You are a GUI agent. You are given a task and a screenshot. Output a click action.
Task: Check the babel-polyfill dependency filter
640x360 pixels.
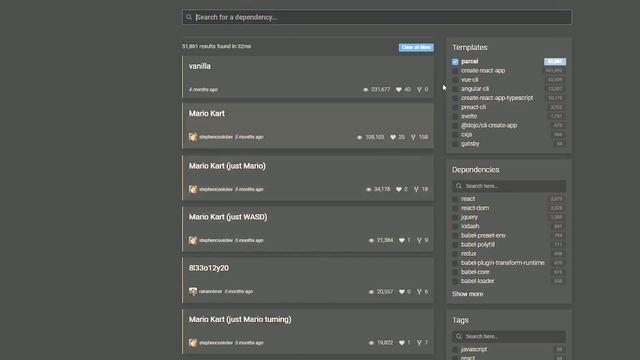coord(455,245)
